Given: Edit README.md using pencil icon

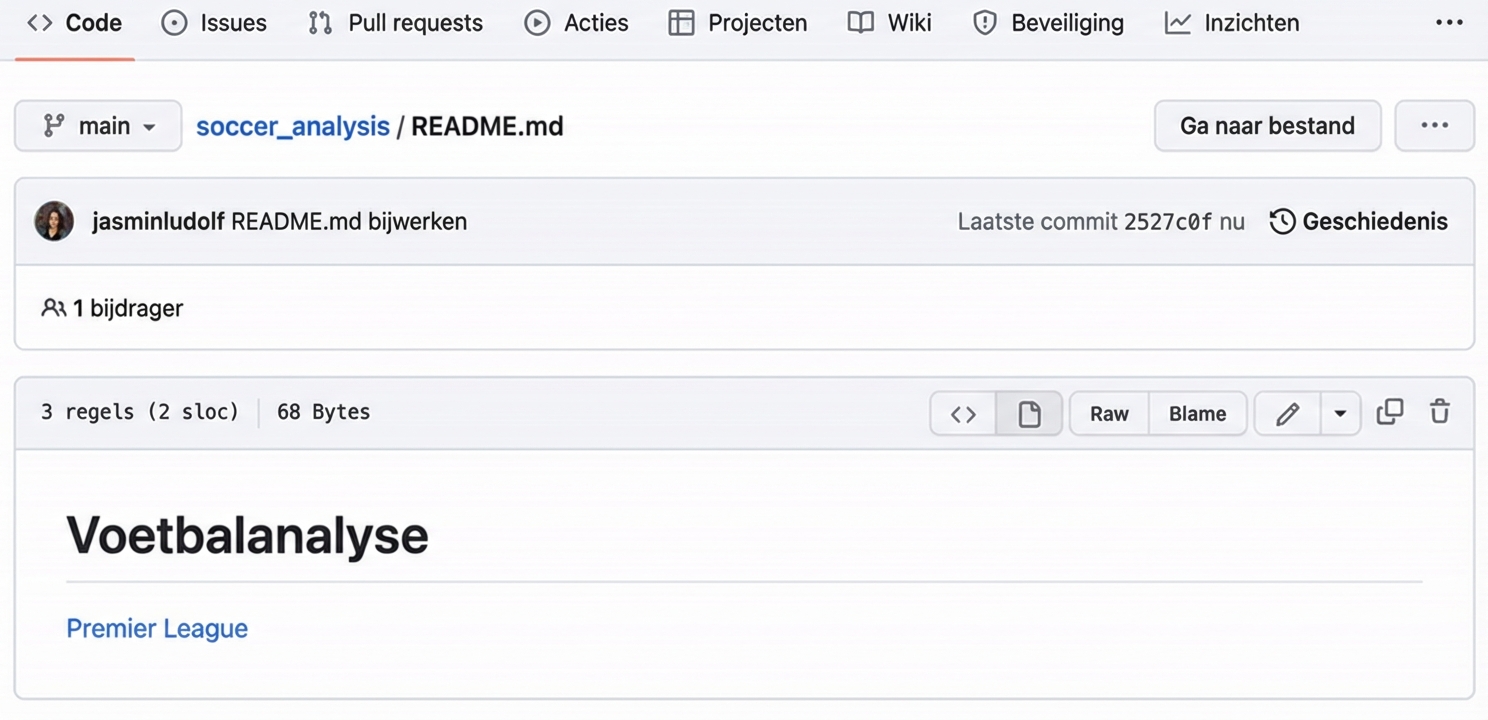Looking at the screenshot, I should 1287,414.
